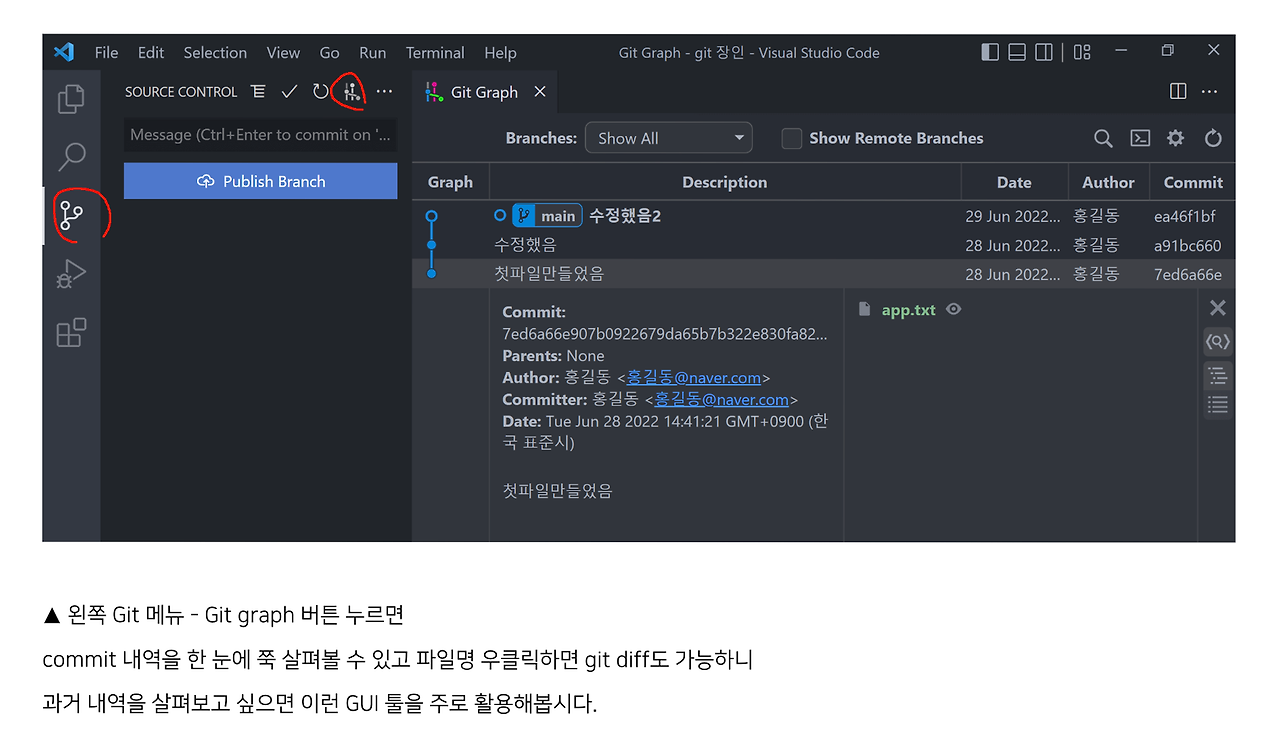The image size is (1280, 753).
Task: Search commits in Git Graph
Action: [x=1103, y=138]
